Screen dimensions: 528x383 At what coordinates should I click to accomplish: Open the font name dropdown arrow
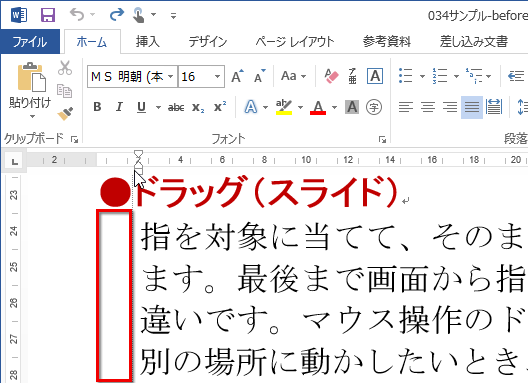171,77
